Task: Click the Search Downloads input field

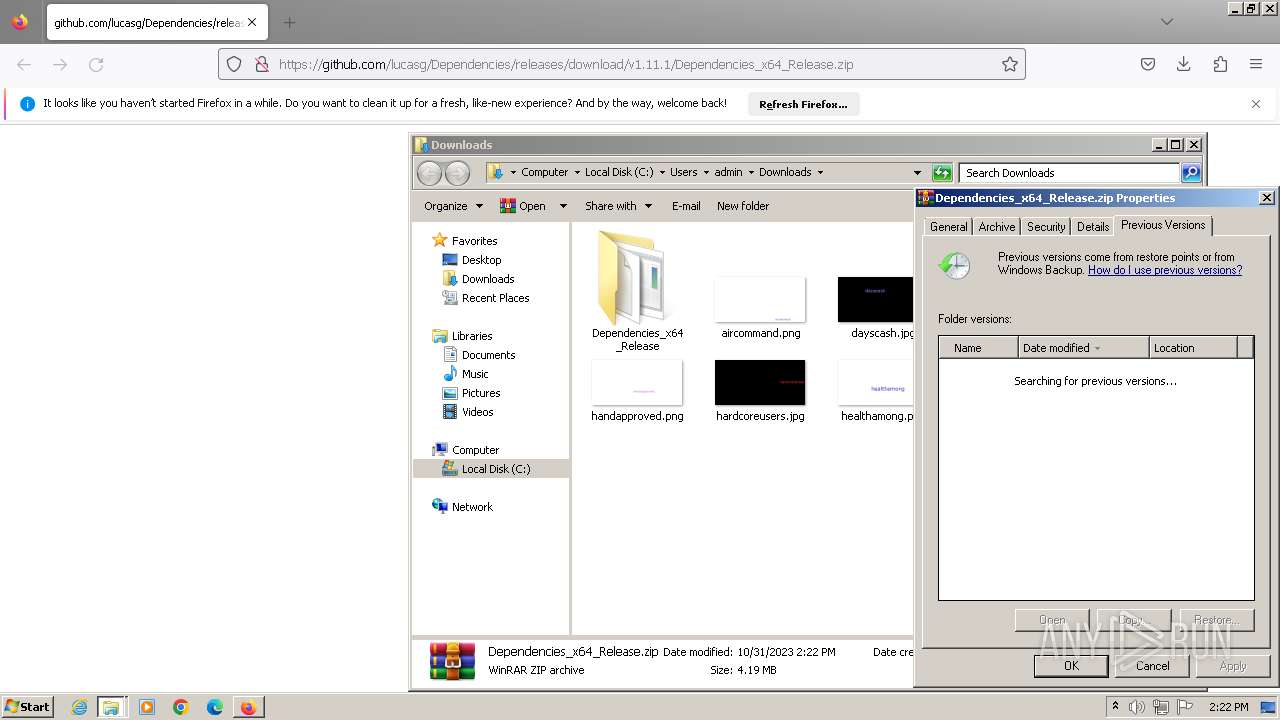Action: [1070, 173]
